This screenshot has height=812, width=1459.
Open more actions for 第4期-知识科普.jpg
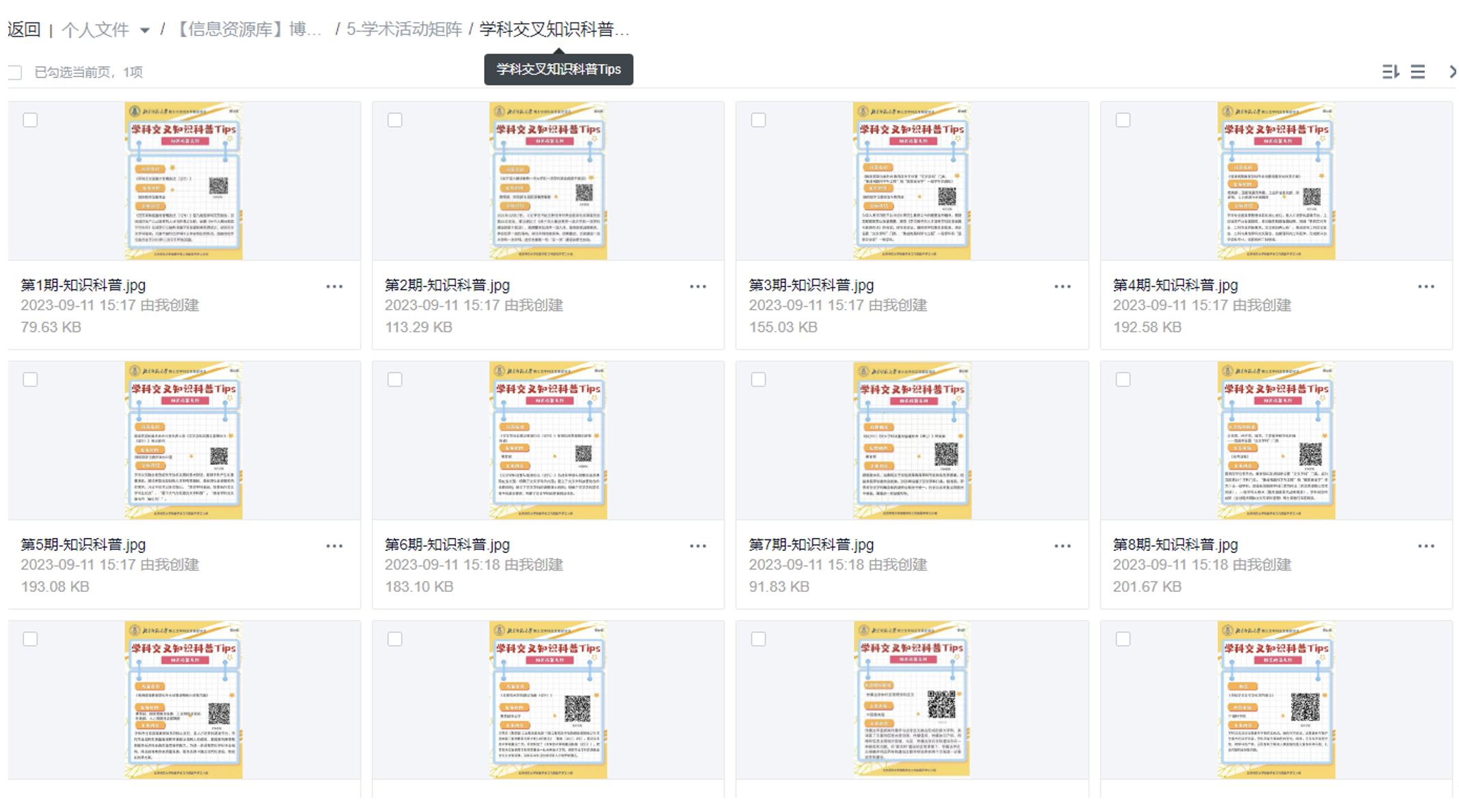tap(1426, 286)
